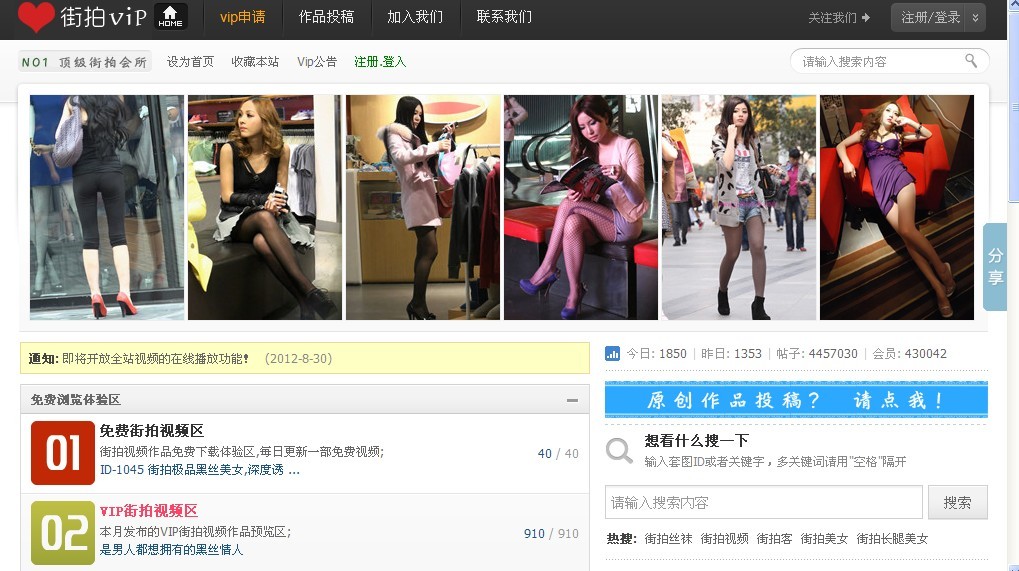Image resolution: width=1019 pixels, height=571 pixels.
Task: Open thumbnail of woman in pink coat shopping
Action: [422, 207]
